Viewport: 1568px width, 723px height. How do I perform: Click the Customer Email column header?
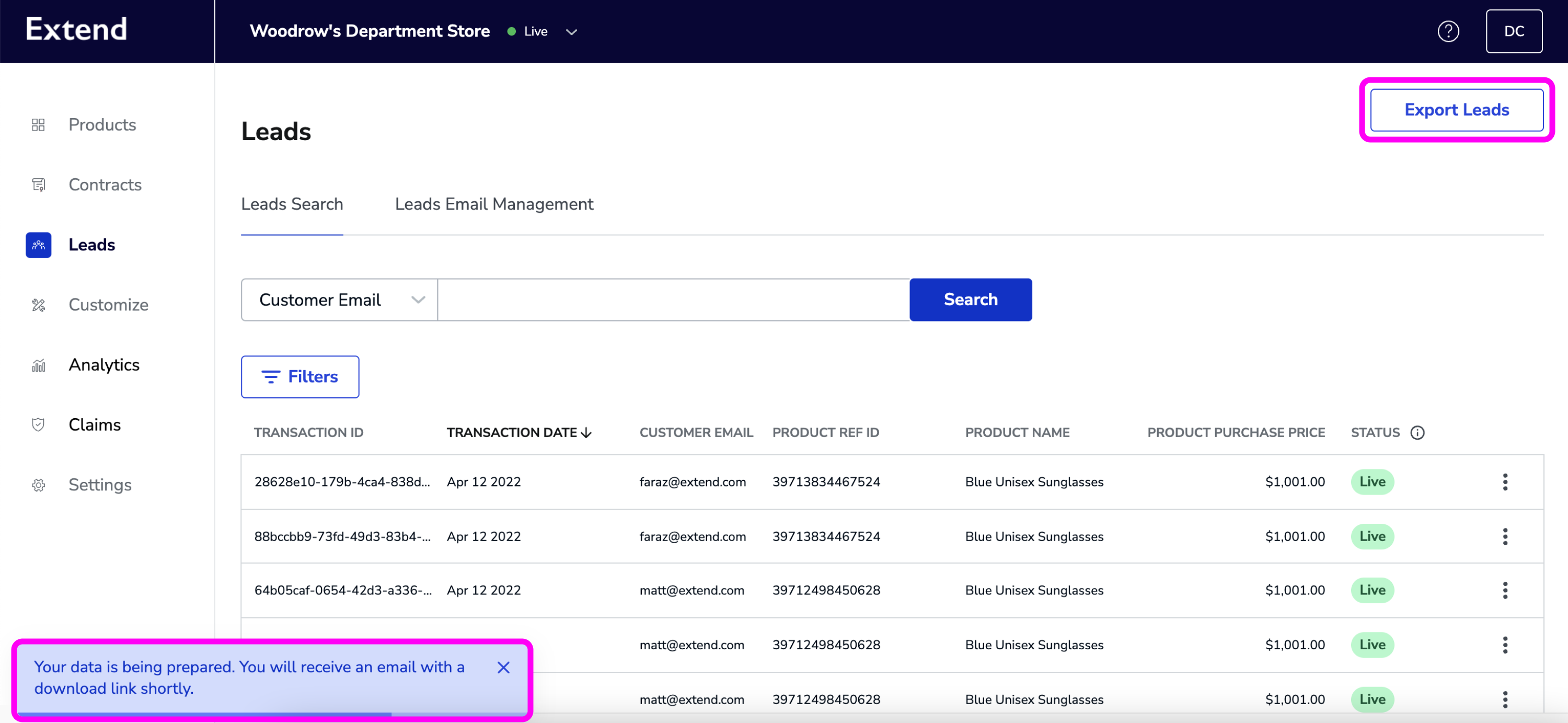click(696, 433)
